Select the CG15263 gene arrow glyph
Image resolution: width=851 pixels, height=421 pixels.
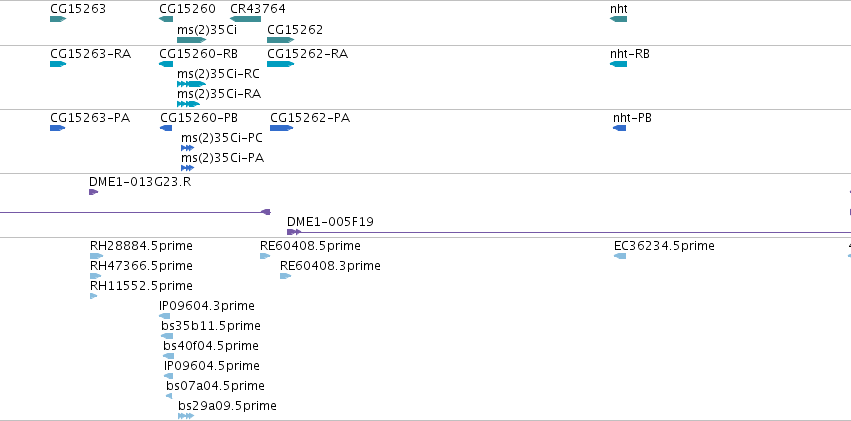coord(58,19)
